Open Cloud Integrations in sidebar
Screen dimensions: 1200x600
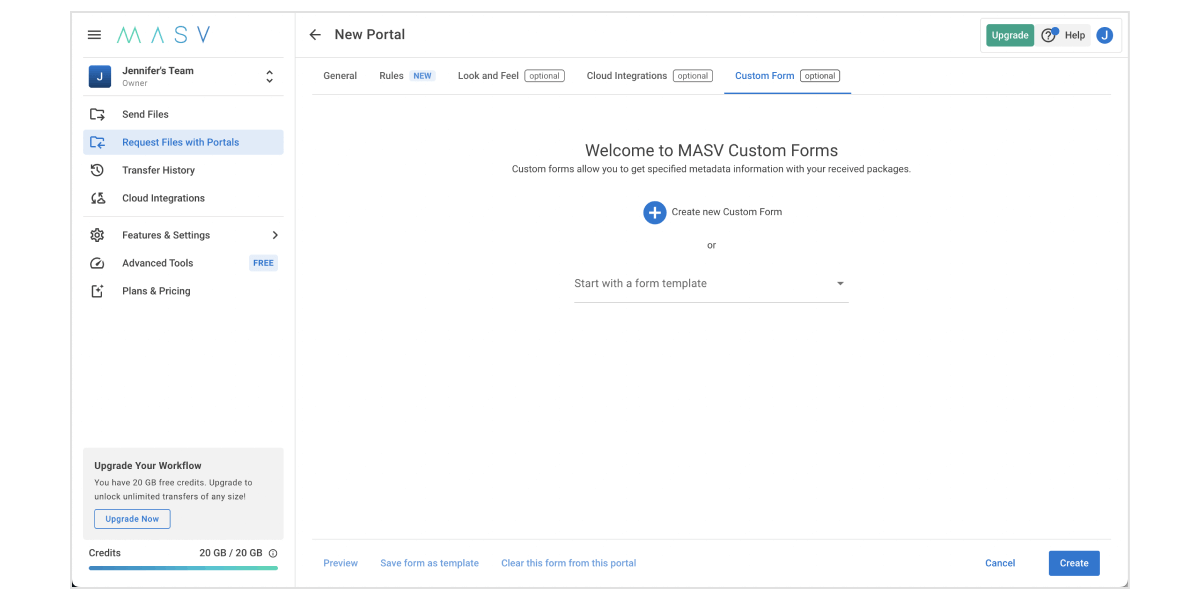[x=183, y=198]
